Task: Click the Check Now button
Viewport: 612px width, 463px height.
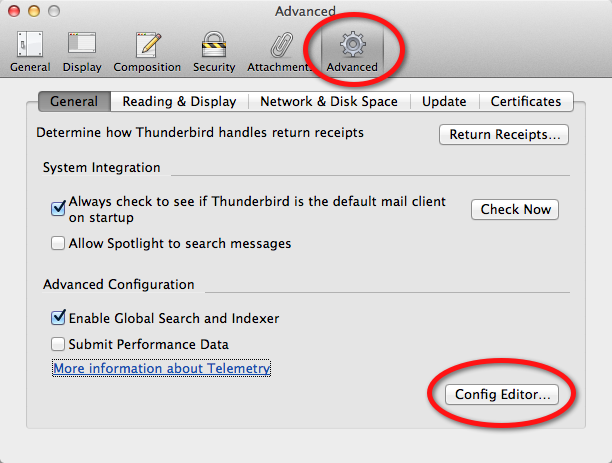Action: pyautogui.click(x=515, y=210)
